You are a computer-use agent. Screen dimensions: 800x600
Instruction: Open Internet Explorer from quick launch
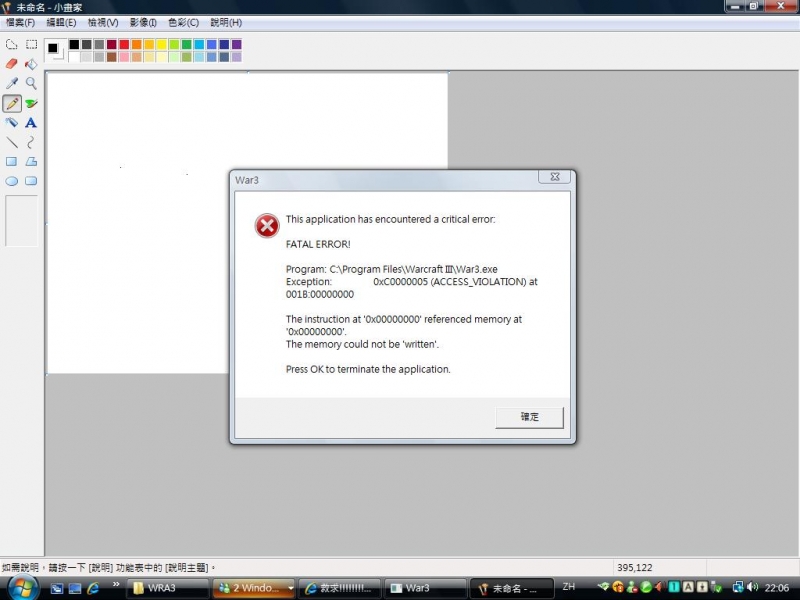point(93,588)
